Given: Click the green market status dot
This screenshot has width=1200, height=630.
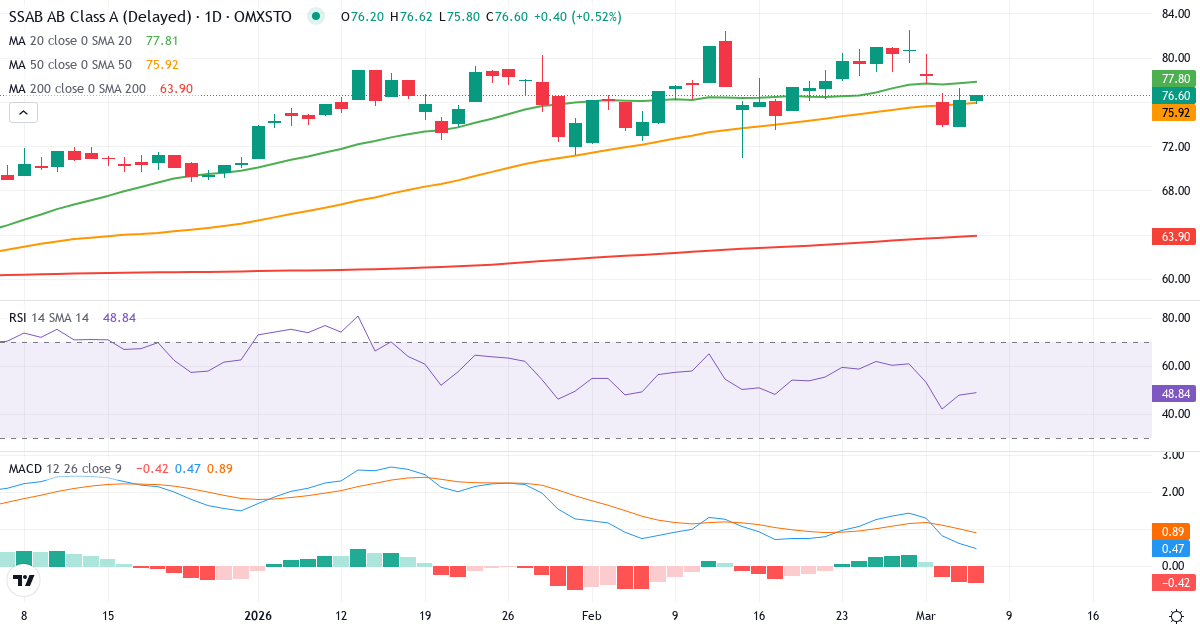Looking at the screenshot, I should 314,16.
